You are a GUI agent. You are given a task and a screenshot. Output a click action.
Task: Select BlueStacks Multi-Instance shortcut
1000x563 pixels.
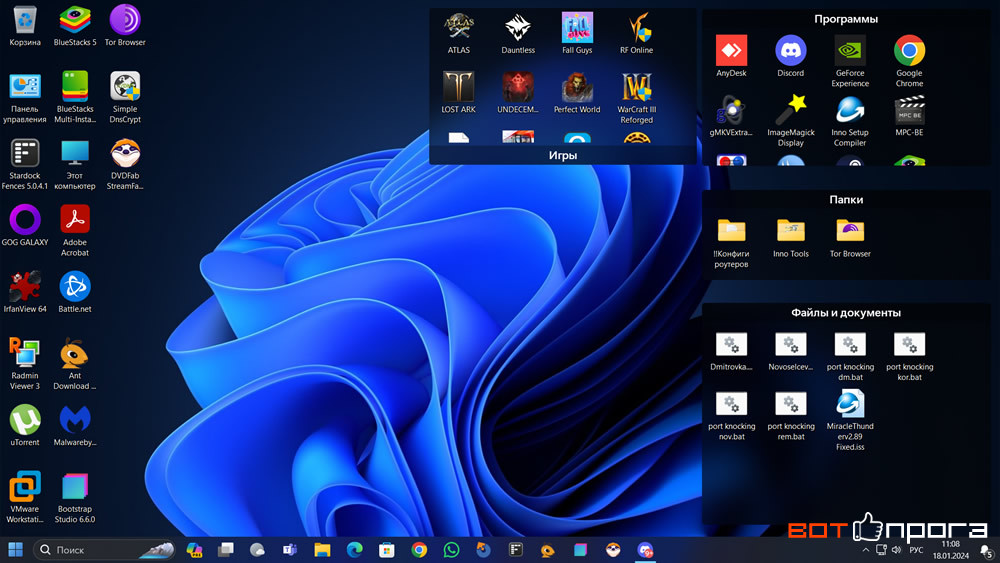[75, 98]
